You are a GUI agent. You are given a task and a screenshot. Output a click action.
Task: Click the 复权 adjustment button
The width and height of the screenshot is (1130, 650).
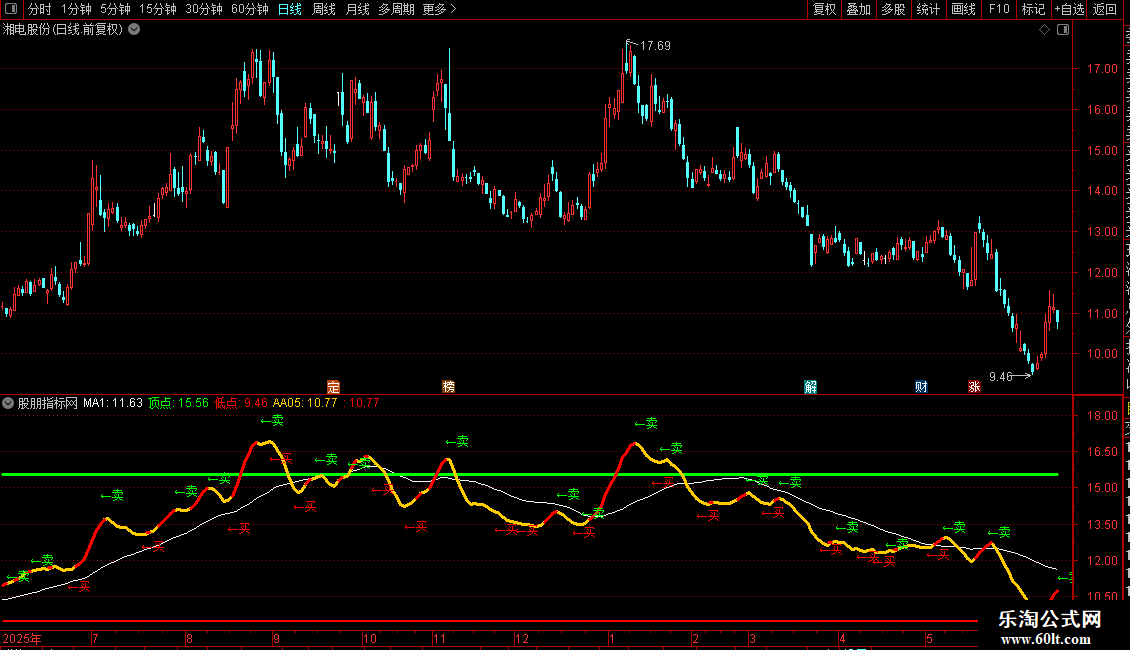(x=824, y=9)
